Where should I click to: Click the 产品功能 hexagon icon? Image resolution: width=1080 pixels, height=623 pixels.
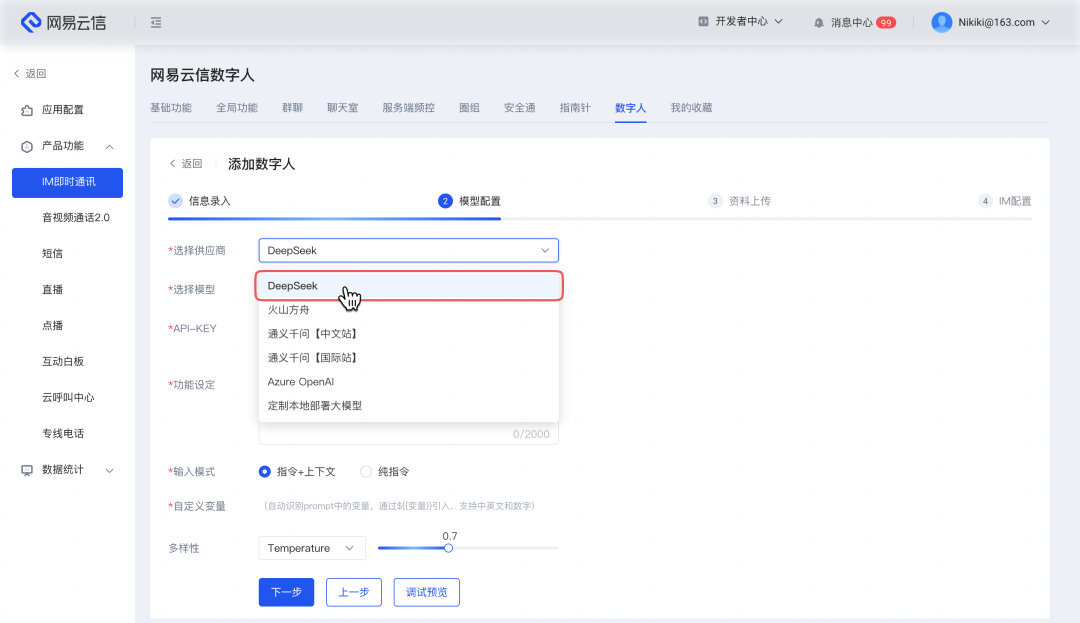pos(27,145)
